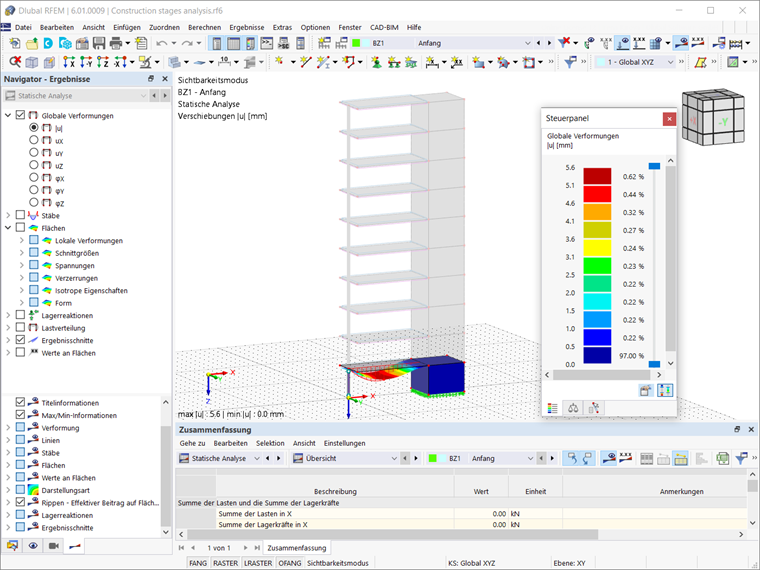Select the uZ deformation radio button
The height and width of the screenshot is (570, 760).
[33, 165]
